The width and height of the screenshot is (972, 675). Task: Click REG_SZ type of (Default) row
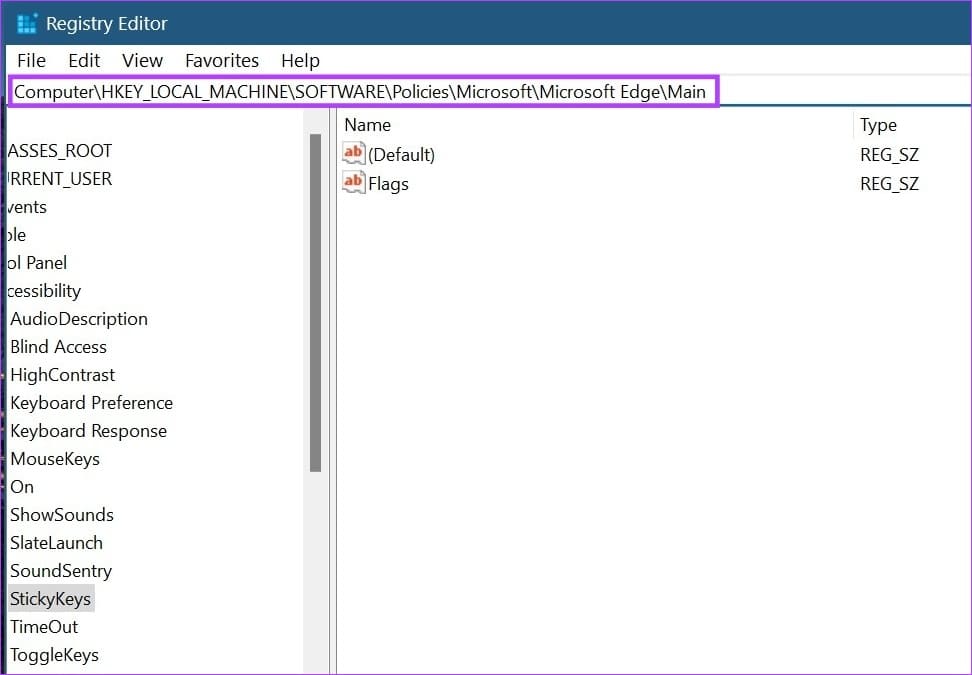coord(889,155)
